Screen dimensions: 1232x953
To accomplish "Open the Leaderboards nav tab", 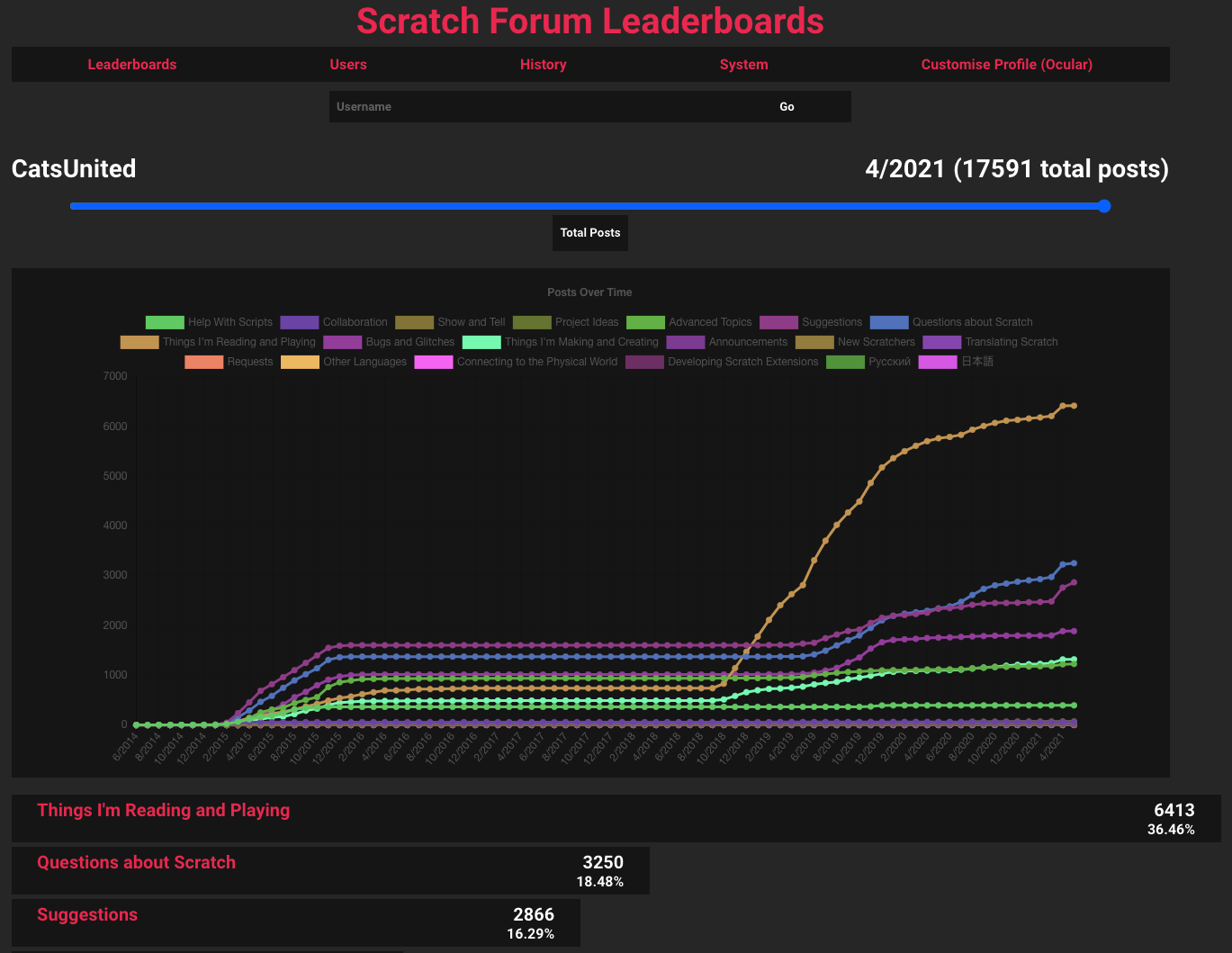I will [x=132, y=65].
